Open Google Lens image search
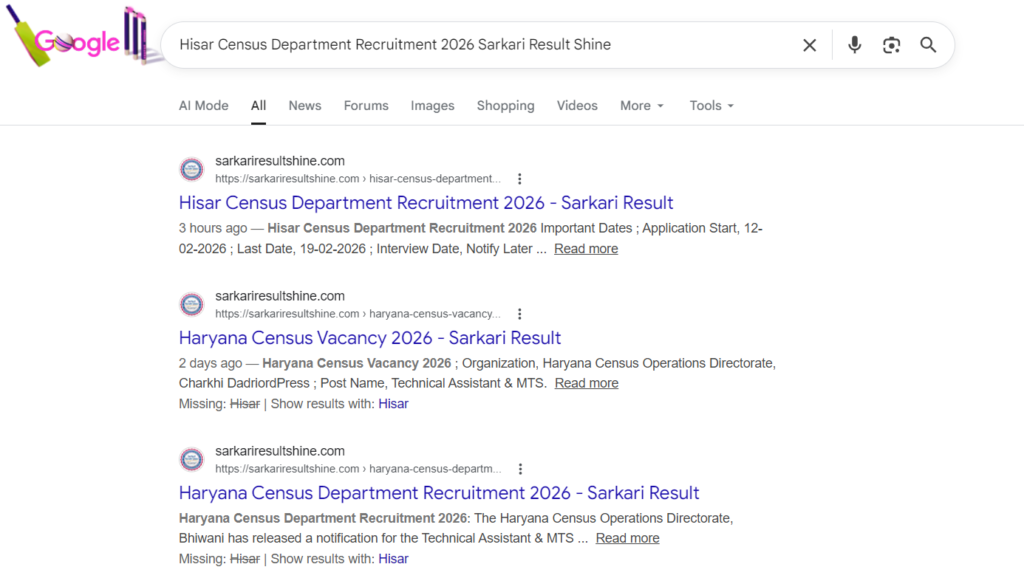The height and width of the screenshot is (581, 1024). pyautogui.click(x=891, y=45)
